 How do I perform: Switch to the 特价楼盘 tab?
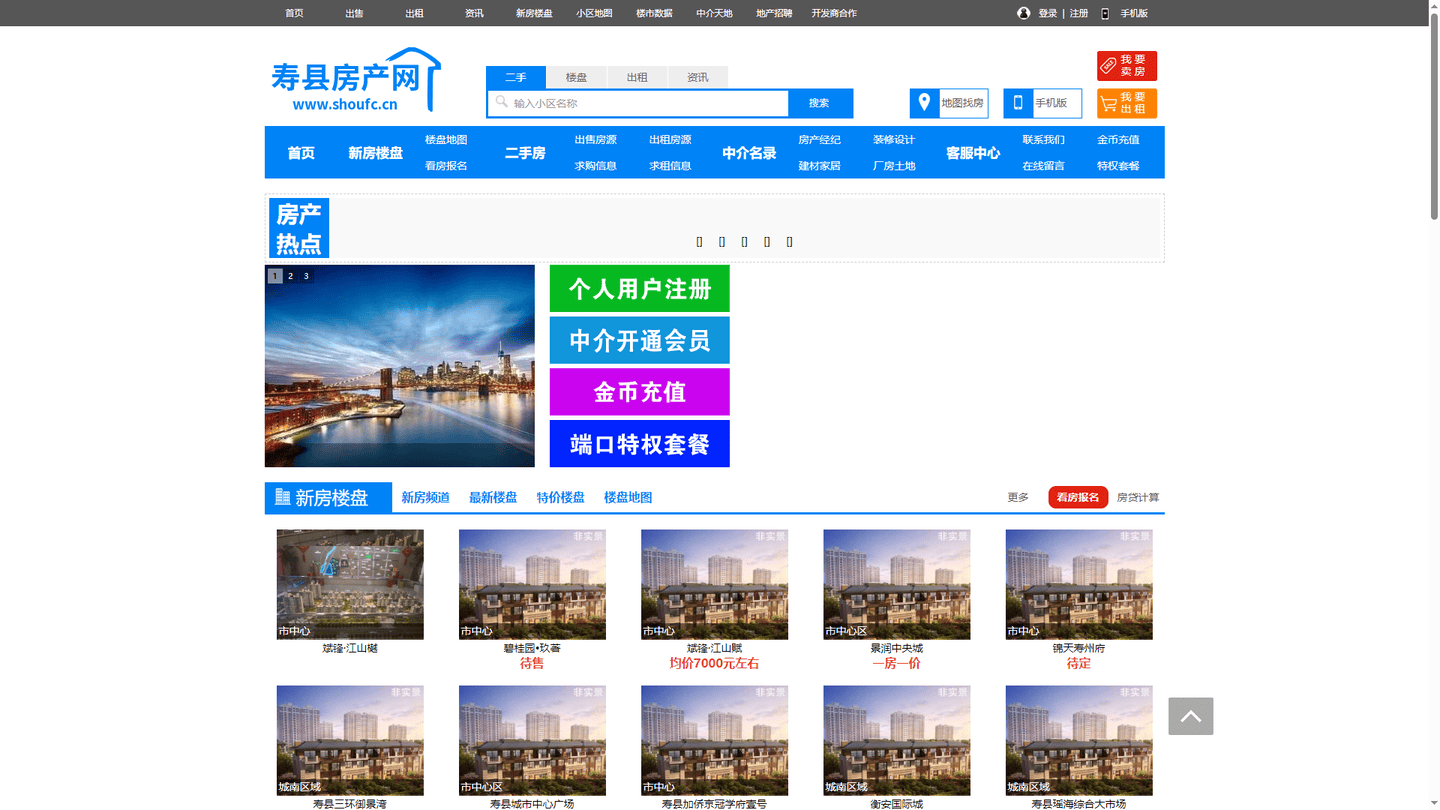pyautogui.click(x=560, y=497)
